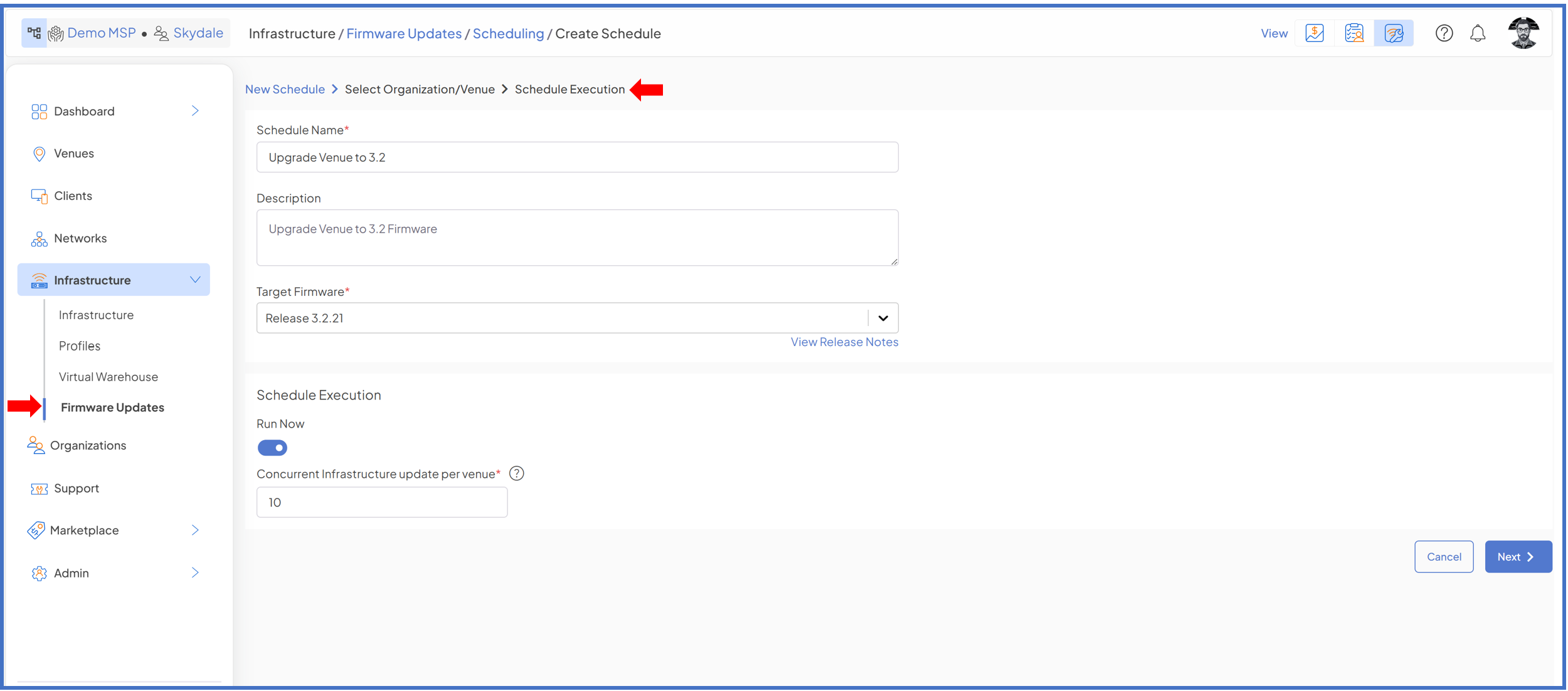Expand the Marketplace sidebar chevron
Screen dimensions: 1568x691
(195, 530)
